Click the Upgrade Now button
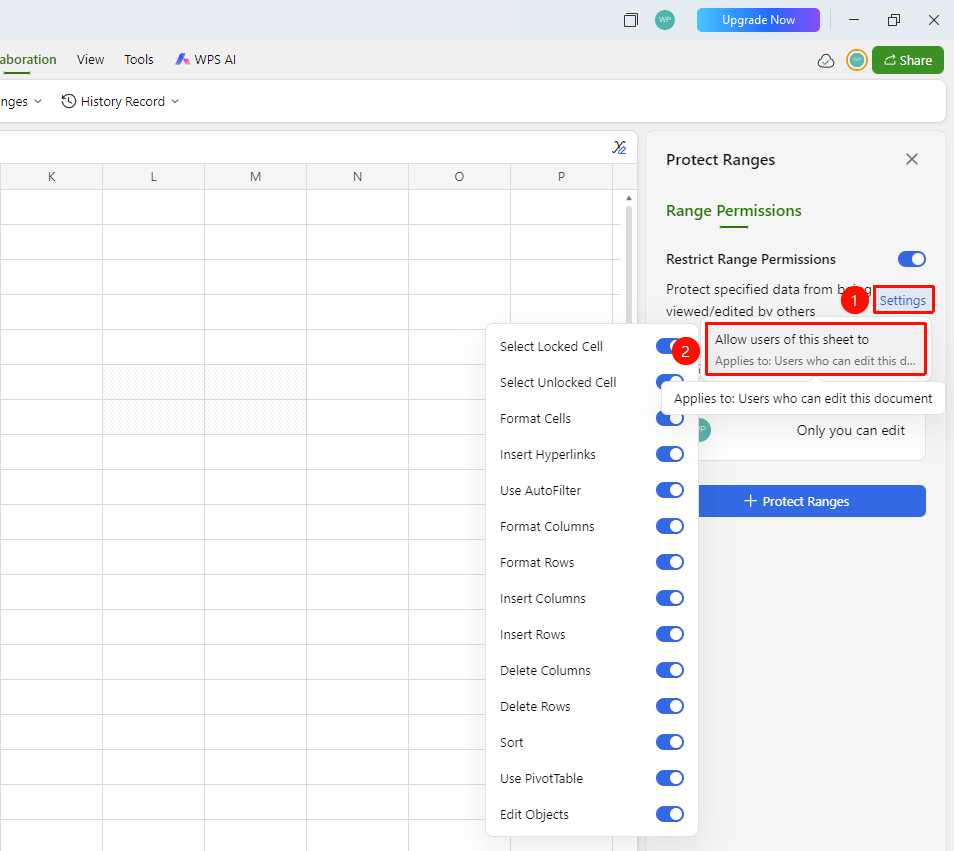Screen dimensions: 954x851 (x=758, y=20)
